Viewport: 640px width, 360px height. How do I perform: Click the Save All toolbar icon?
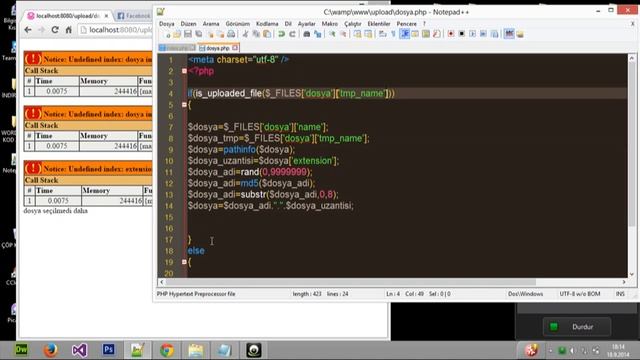(199, 34)
